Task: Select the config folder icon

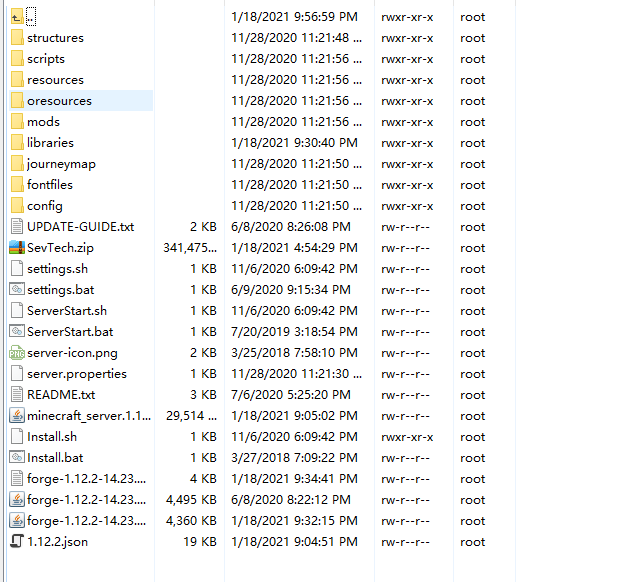Action: point(17,206)
